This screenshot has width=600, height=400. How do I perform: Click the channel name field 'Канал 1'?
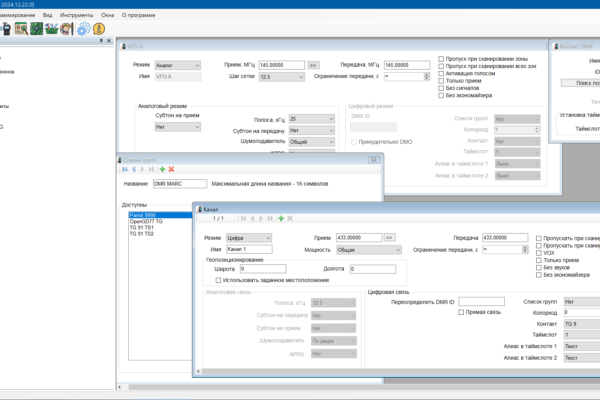pyautogui.click(x=248, y=249)
